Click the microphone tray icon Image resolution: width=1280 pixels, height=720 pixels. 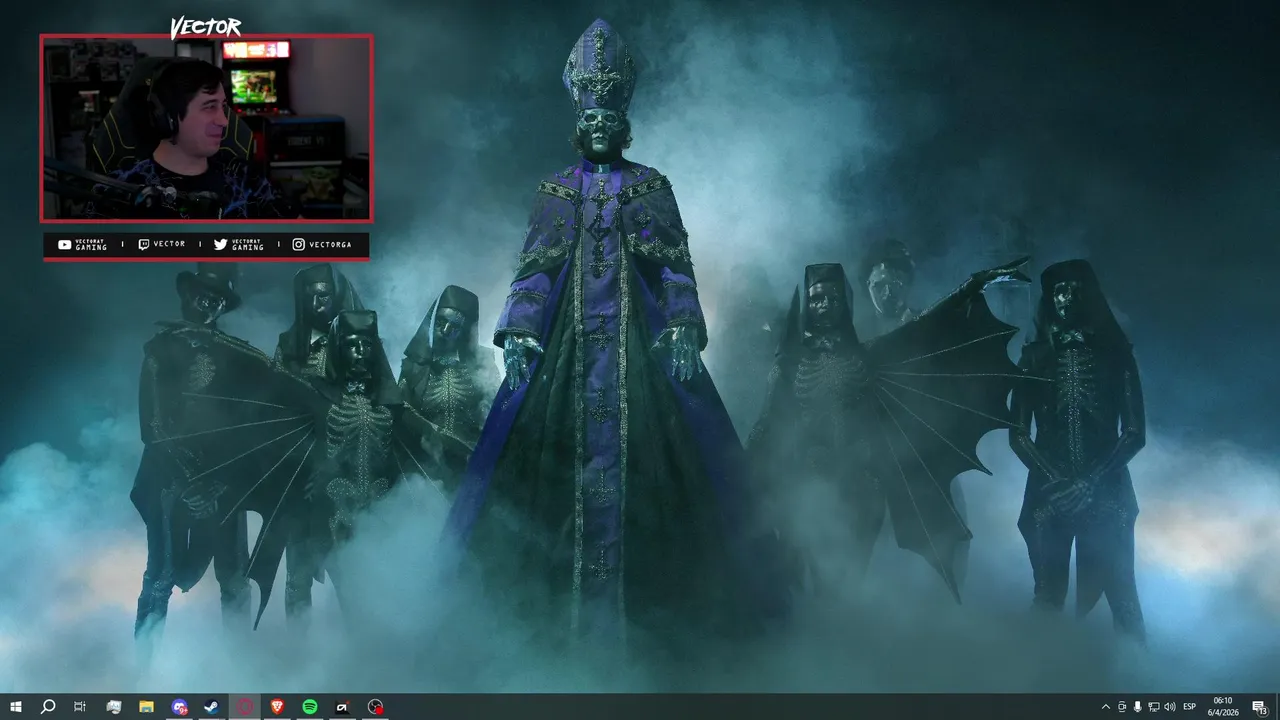coord(1138,707)
